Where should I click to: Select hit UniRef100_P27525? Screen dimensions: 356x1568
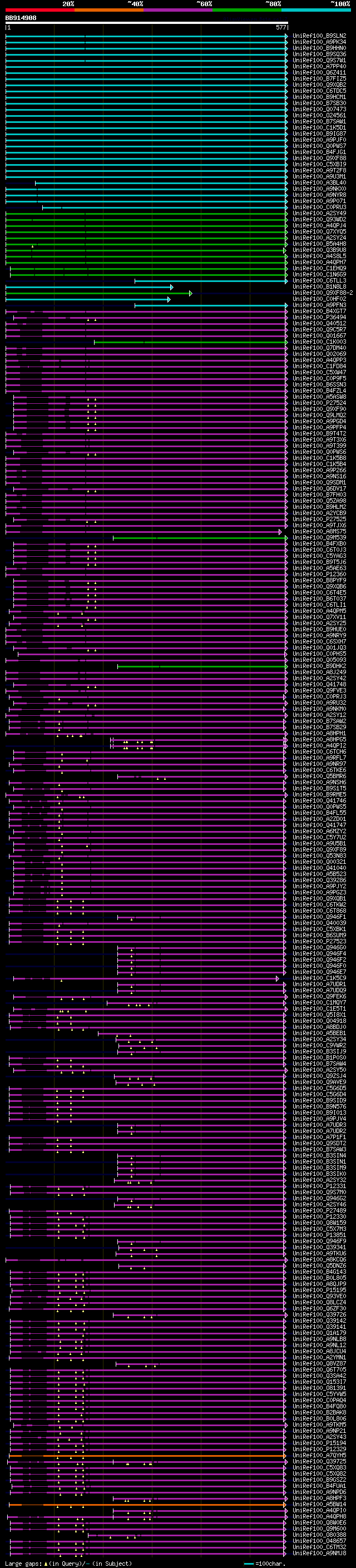tap(319, 519)
